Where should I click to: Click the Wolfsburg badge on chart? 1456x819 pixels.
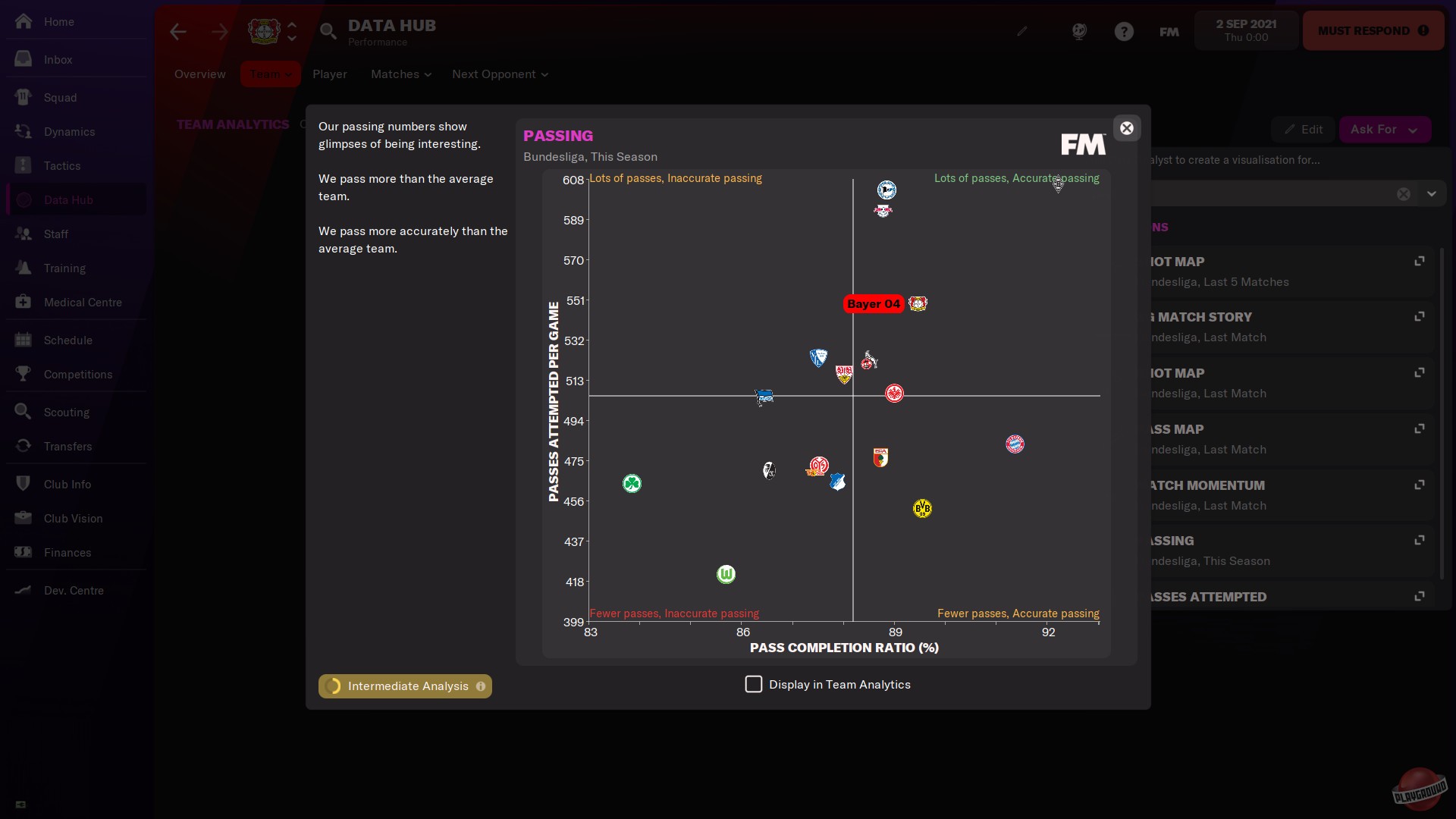click(x=726, y=574)
